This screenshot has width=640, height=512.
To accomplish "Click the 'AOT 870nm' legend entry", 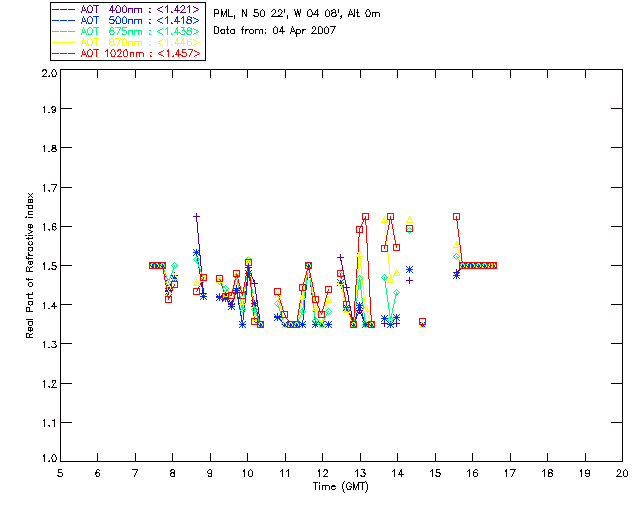I will pos(126,42).
